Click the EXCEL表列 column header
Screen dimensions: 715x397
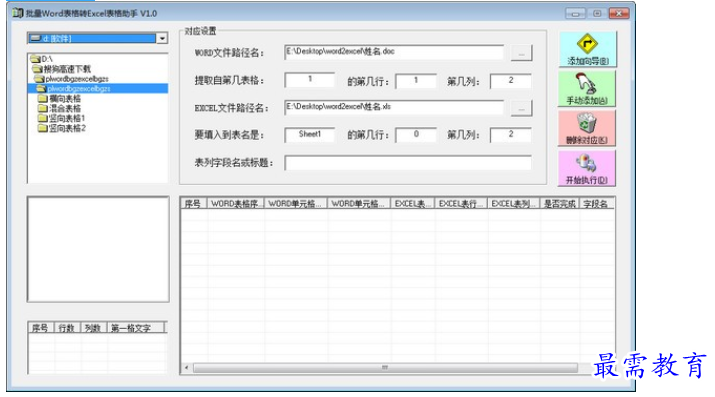513,204
